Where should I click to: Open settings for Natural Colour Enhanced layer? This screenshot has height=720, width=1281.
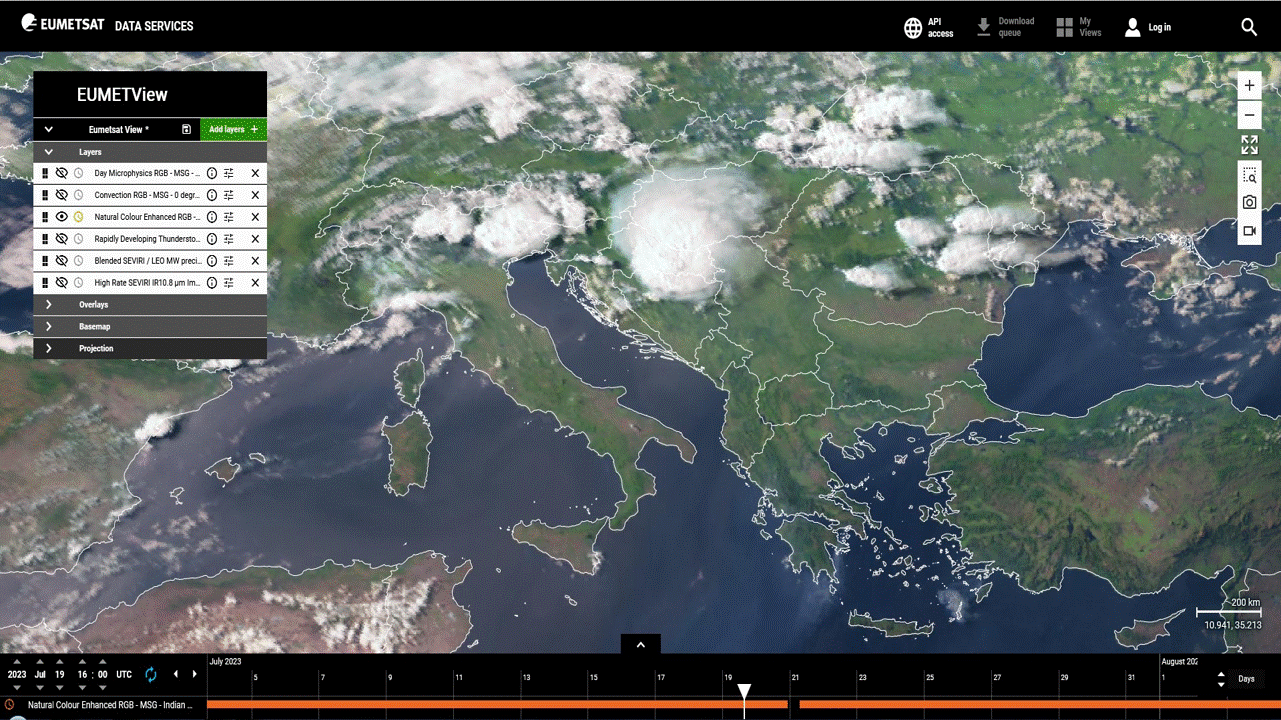tap(229, 217)
